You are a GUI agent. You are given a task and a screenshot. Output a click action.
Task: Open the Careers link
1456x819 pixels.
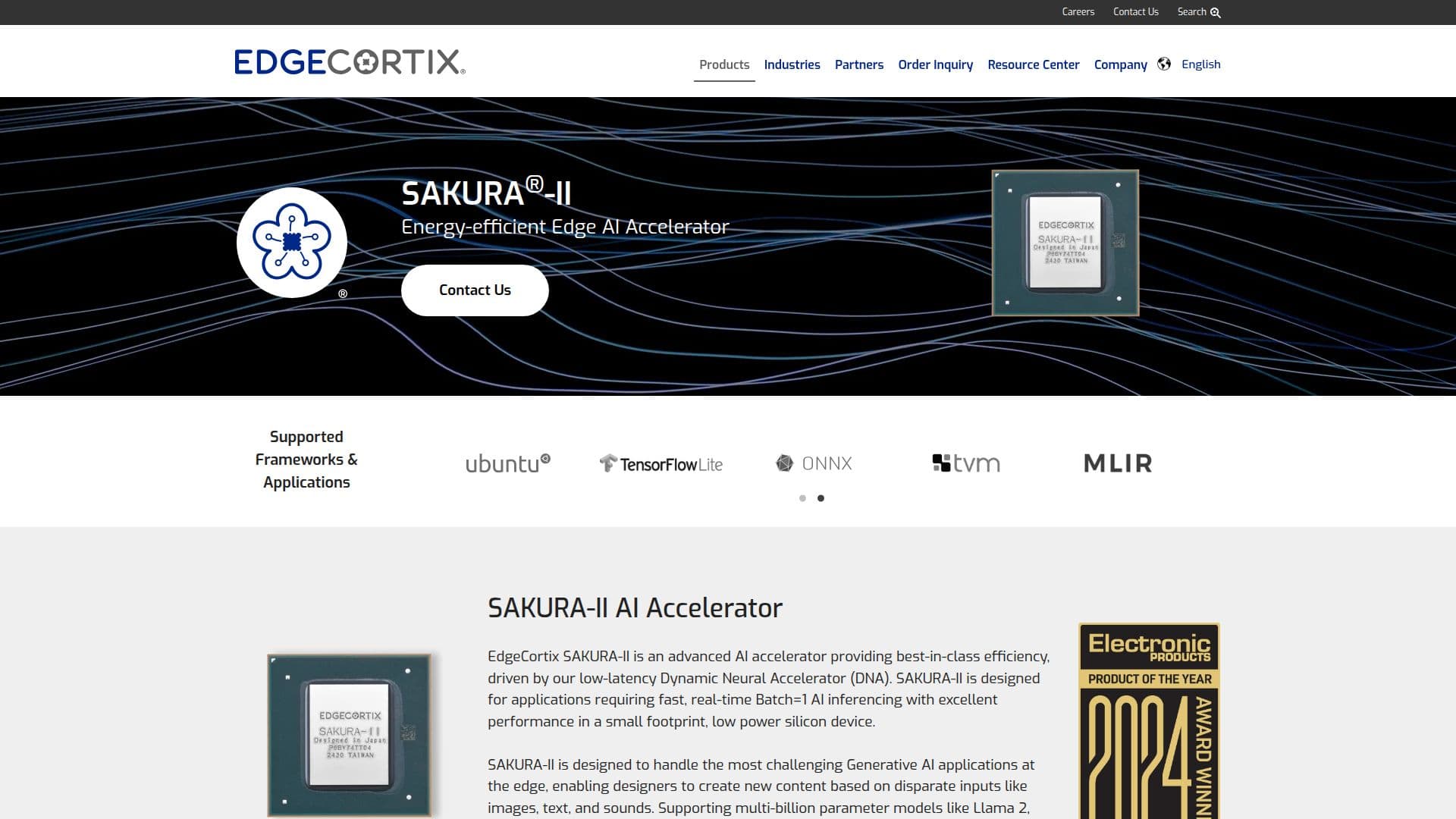point(1078,11)
